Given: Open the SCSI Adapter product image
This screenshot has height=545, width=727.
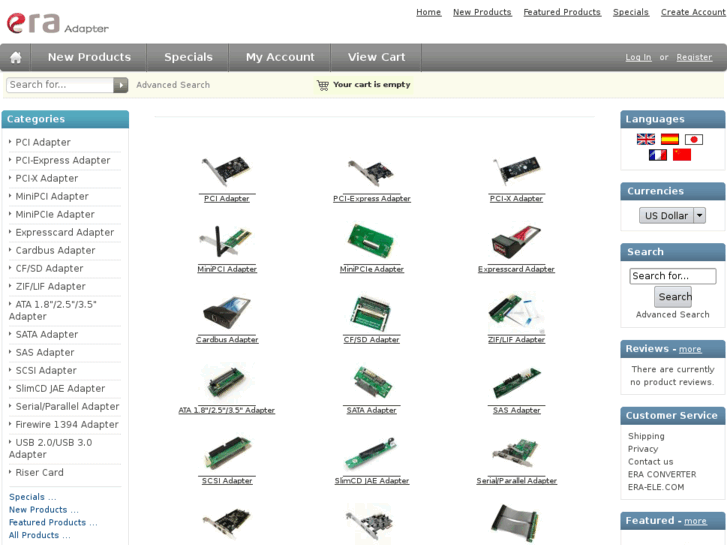Looking at the screenshot, I should click(227, 453).
